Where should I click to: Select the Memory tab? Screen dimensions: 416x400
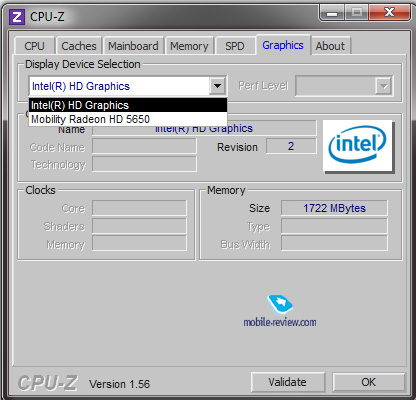[189, 46]
